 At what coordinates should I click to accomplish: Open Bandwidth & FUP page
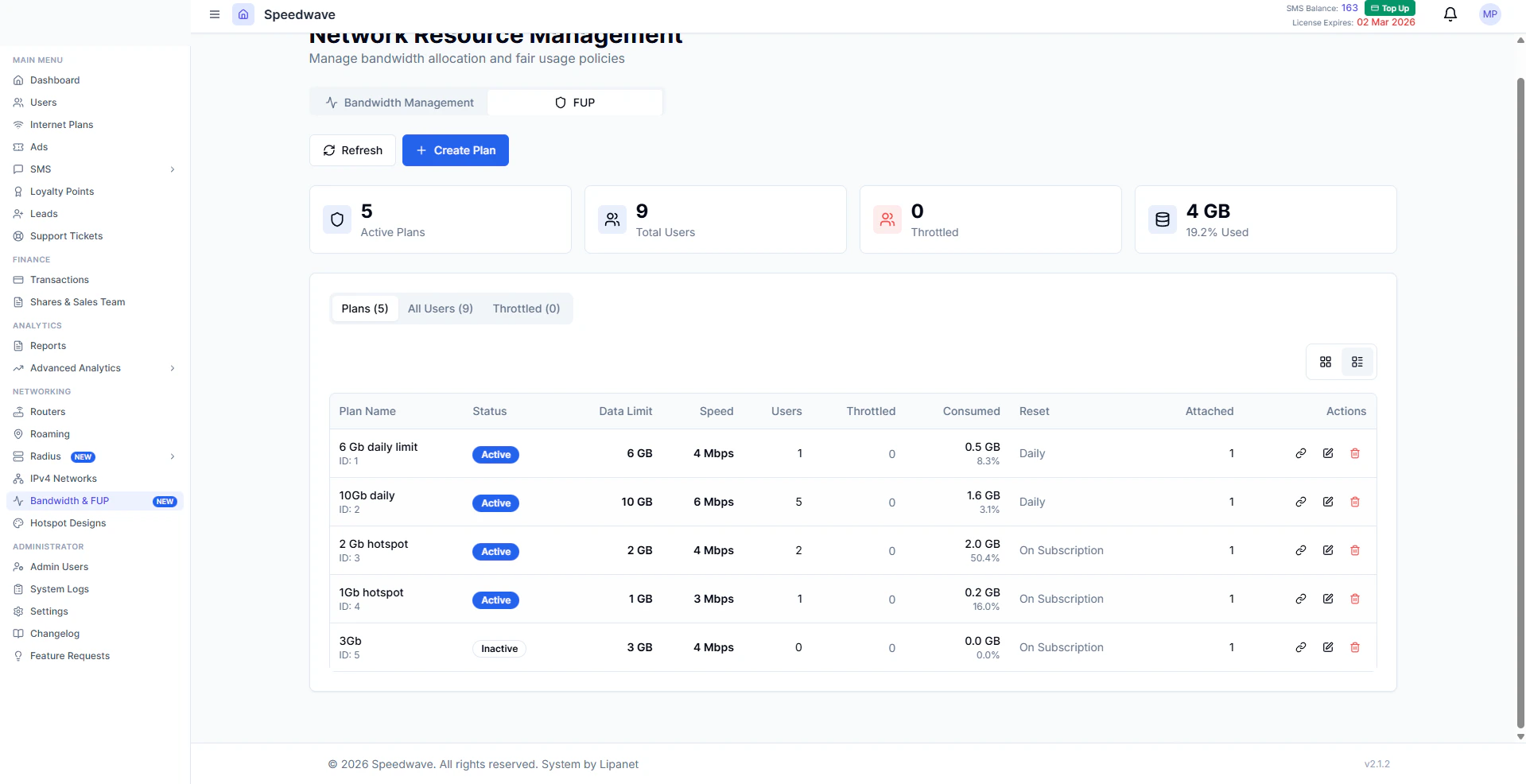coord(95,501)
